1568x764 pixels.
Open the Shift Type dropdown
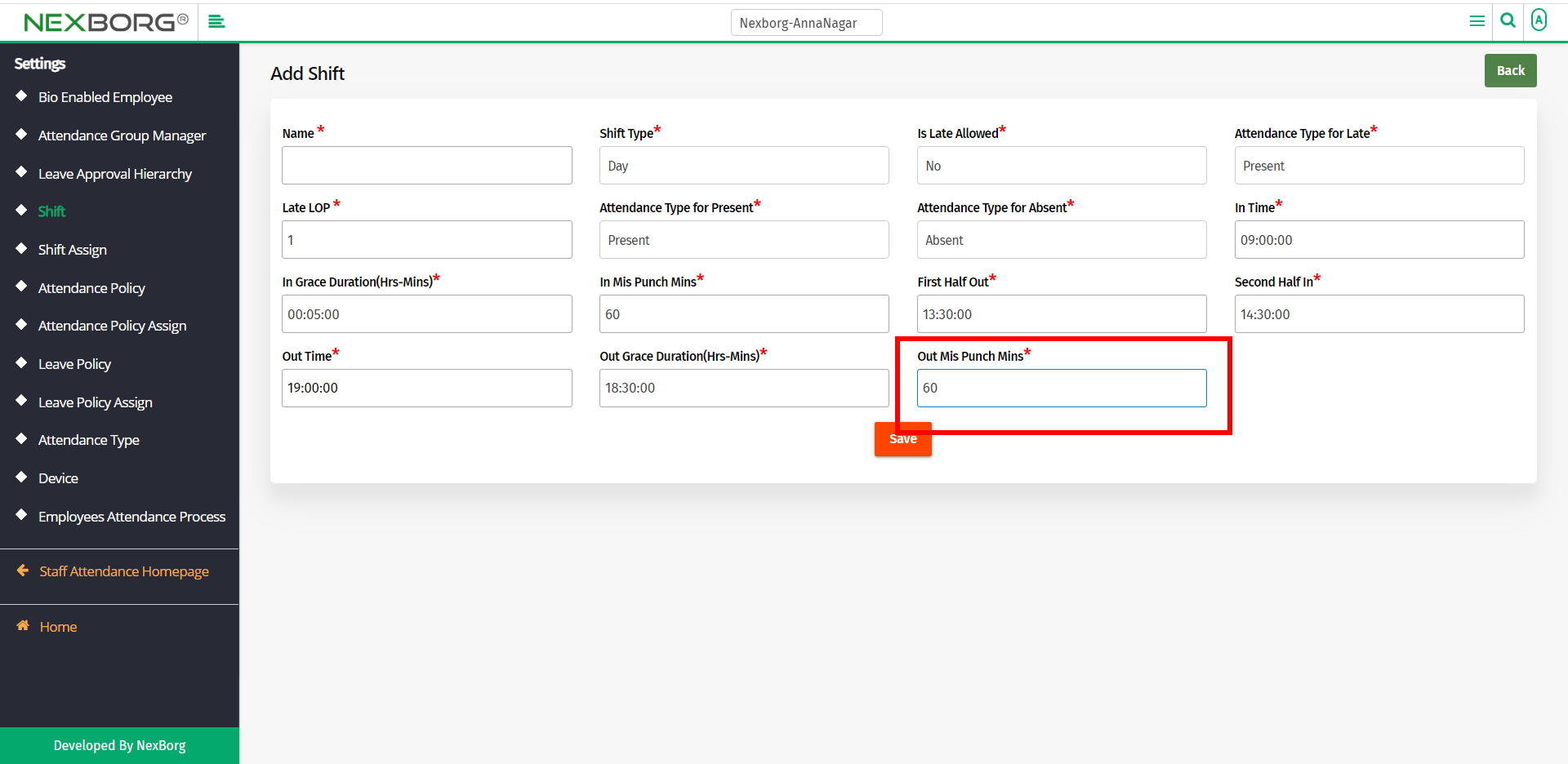point(744,166)
